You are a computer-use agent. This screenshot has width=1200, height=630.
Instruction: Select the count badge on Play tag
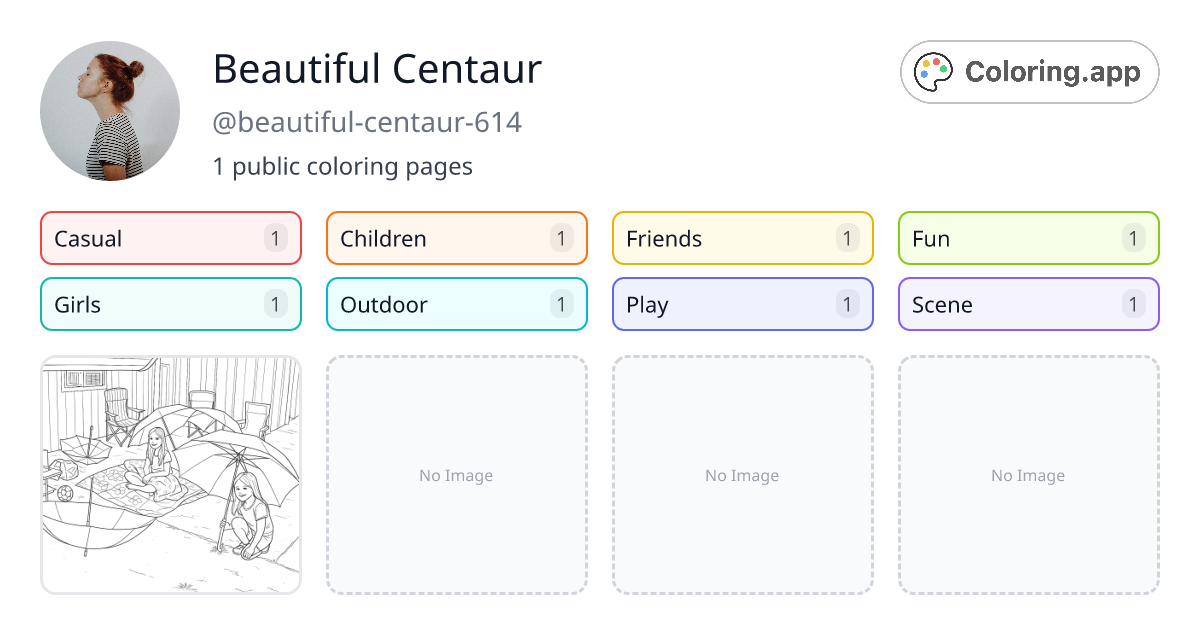[847, 304]
